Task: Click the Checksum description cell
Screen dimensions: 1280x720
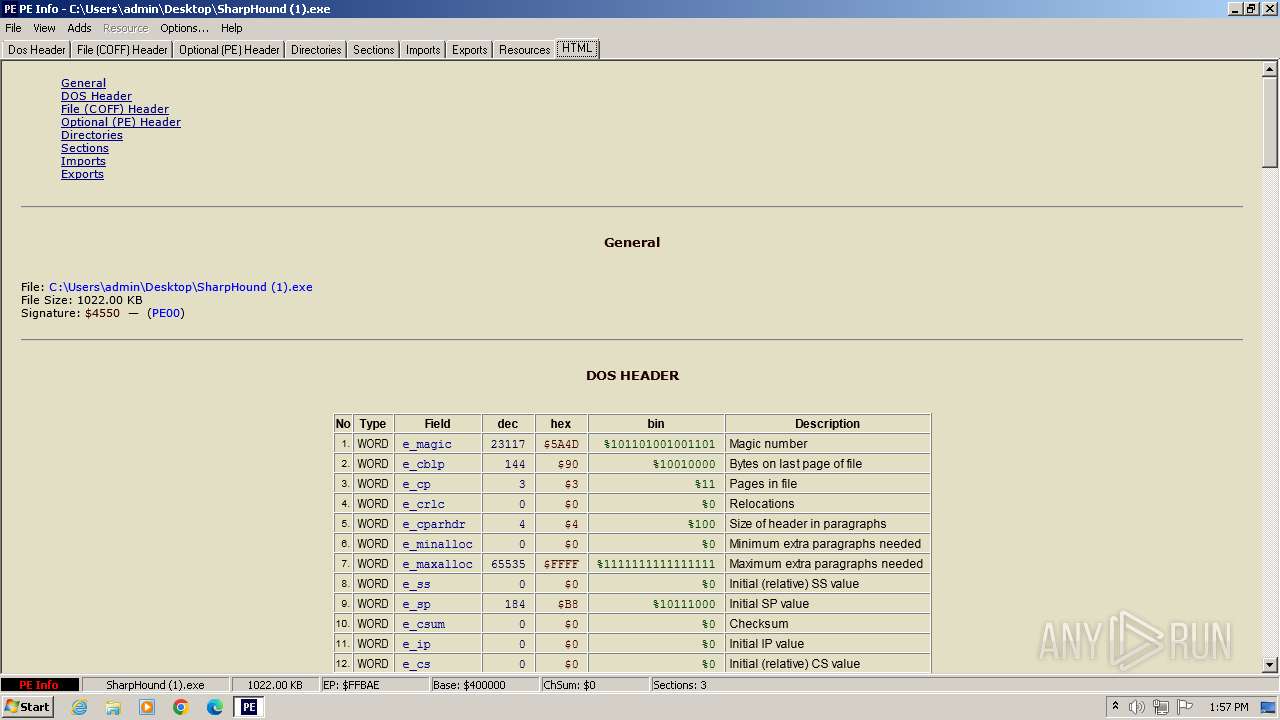Action: (828, 624)
